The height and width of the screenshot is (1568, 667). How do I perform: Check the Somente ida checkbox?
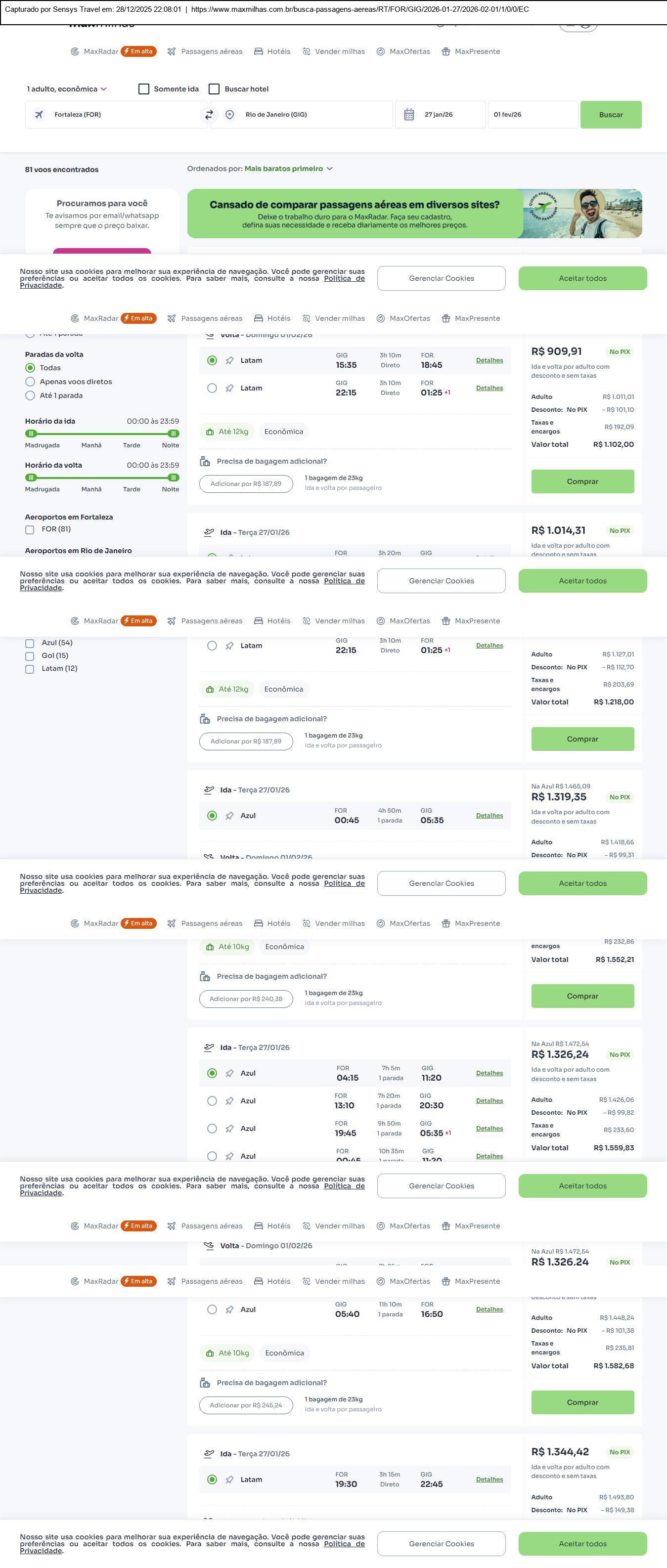[x=143, y=89]
